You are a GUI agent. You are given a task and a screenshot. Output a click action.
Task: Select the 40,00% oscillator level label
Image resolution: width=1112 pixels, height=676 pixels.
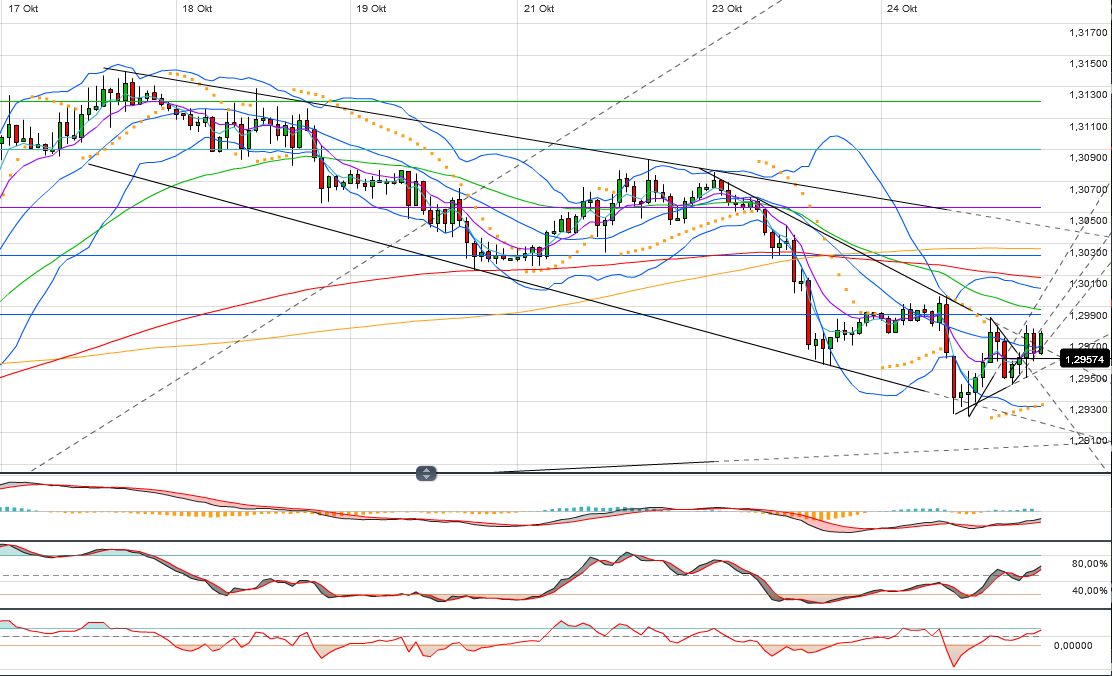[x=1087, y=591]
